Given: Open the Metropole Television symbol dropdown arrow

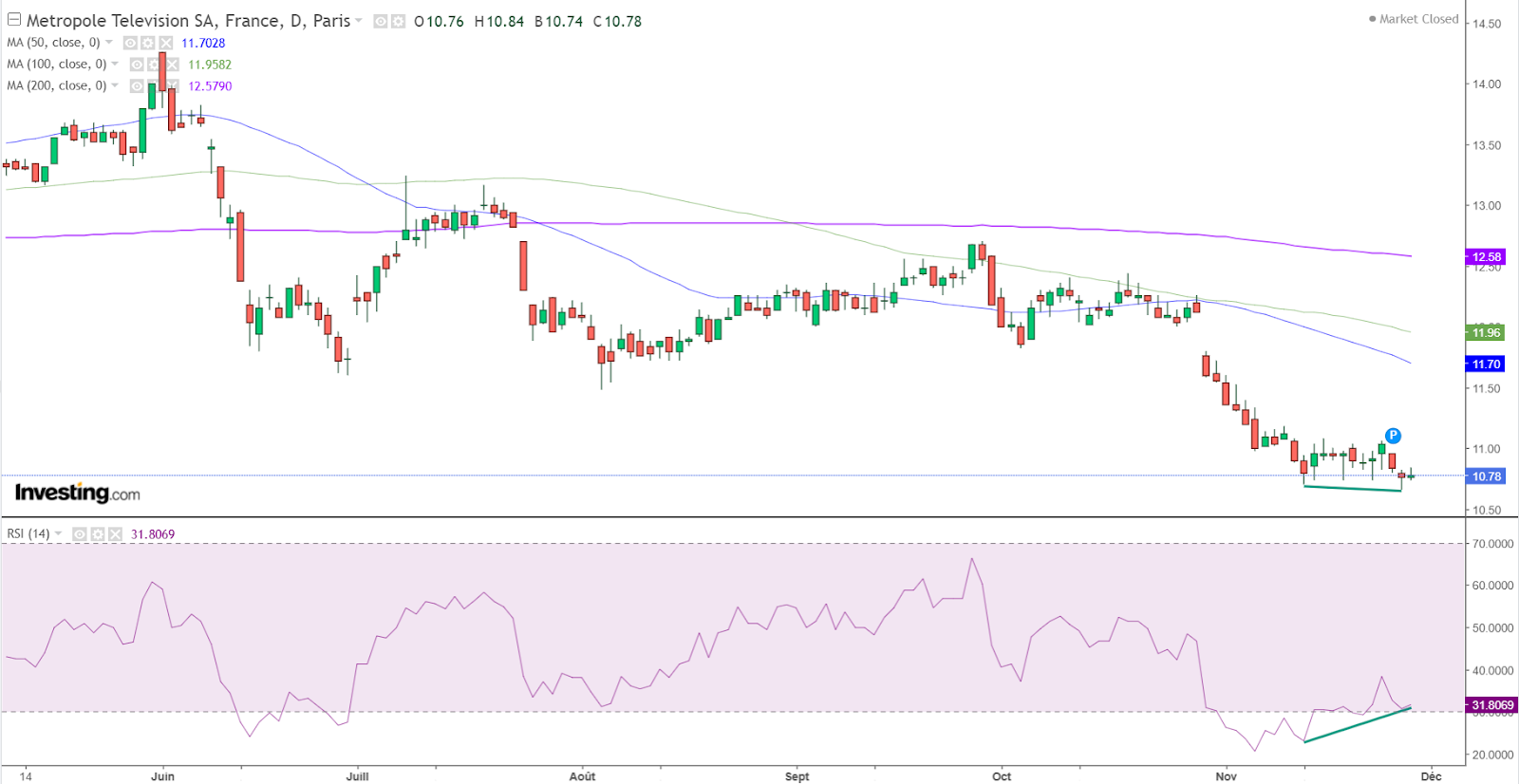Looking at the screenshot, I should click(359, 21).
